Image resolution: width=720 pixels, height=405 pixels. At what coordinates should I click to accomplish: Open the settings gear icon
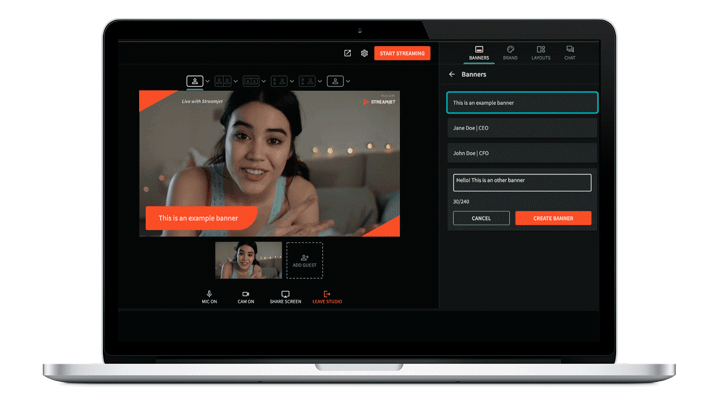pyautogui.click(x=364, y=54)
